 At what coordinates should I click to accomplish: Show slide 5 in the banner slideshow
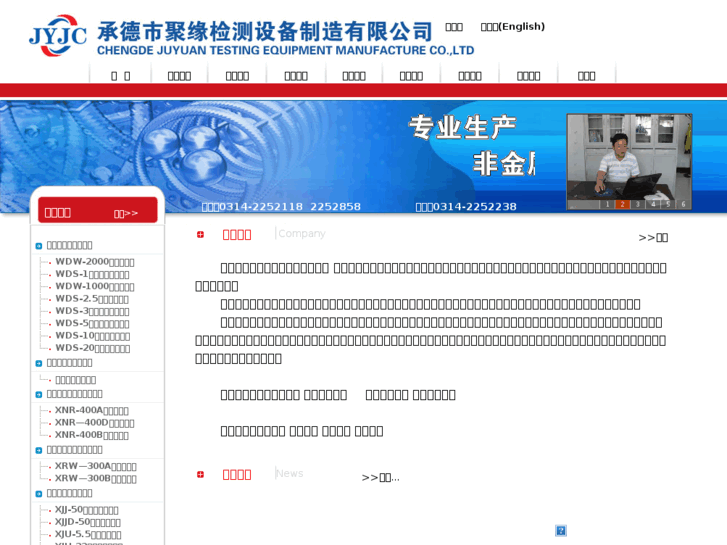[668, 204]
